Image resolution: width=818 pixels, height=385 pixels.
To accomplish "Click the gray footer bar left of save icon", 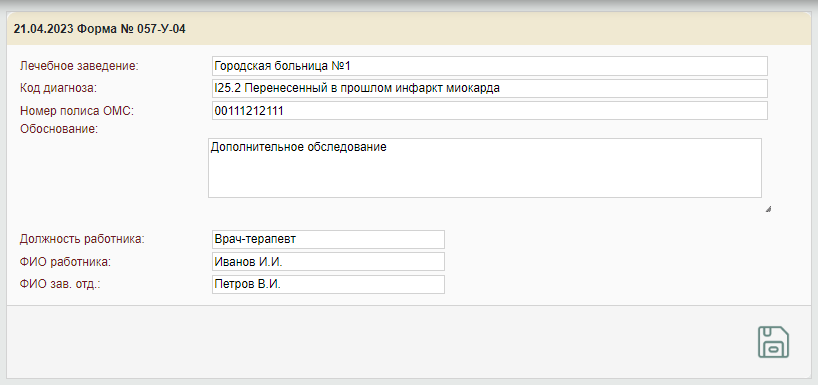I will click(x=365, y=342).
